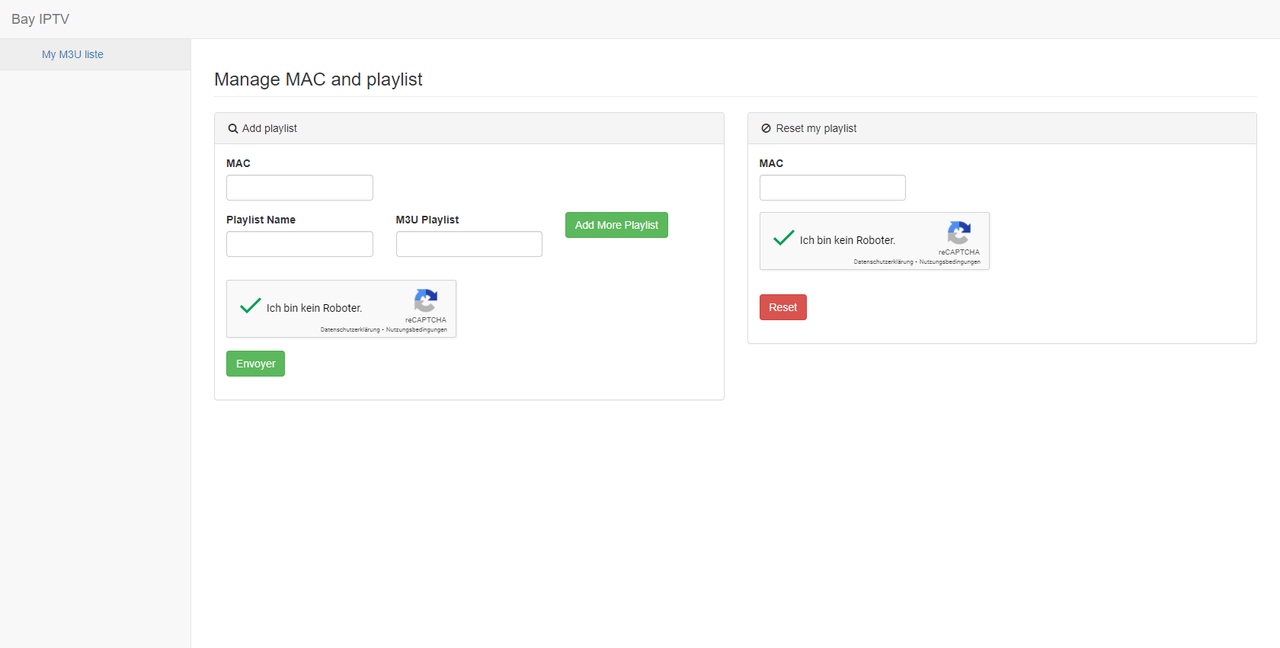Go to the Bay IPTV home brand link
1280x648 pixels.
tap(40, 19)
